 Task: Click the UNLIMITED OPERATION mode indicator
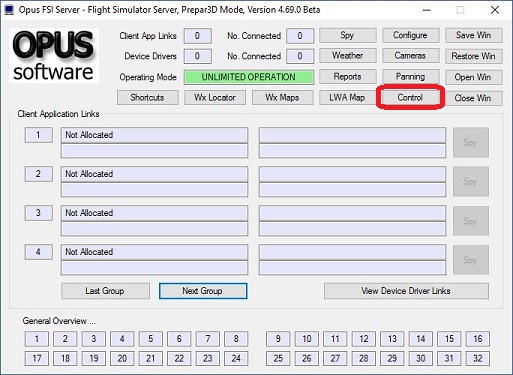click(249, 77)
